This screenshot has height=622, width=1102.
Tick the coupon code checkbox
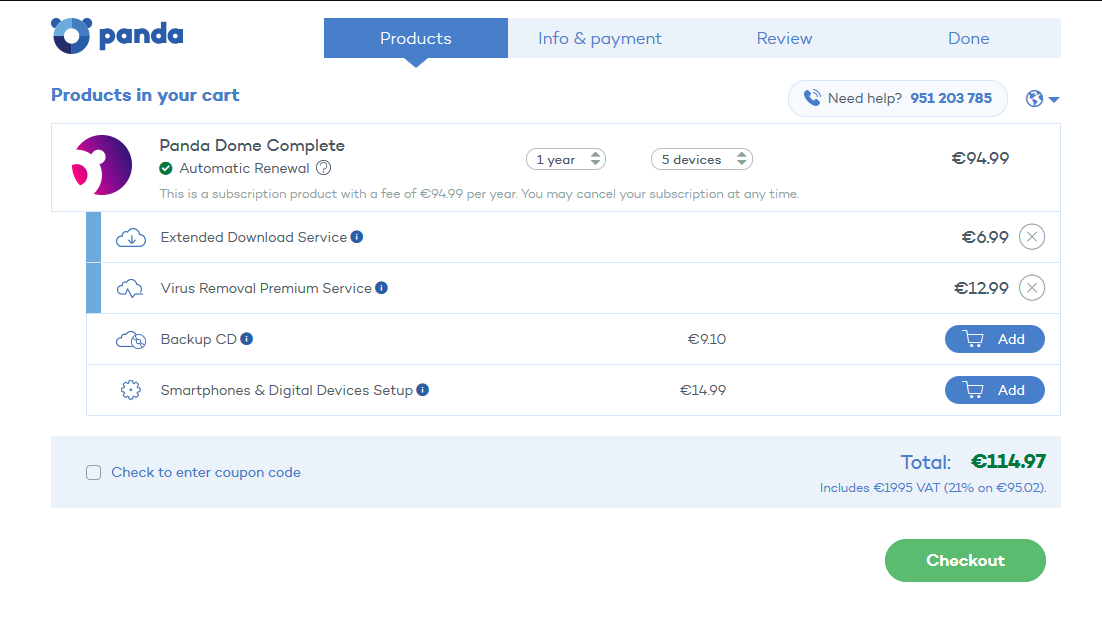[93, 472]
